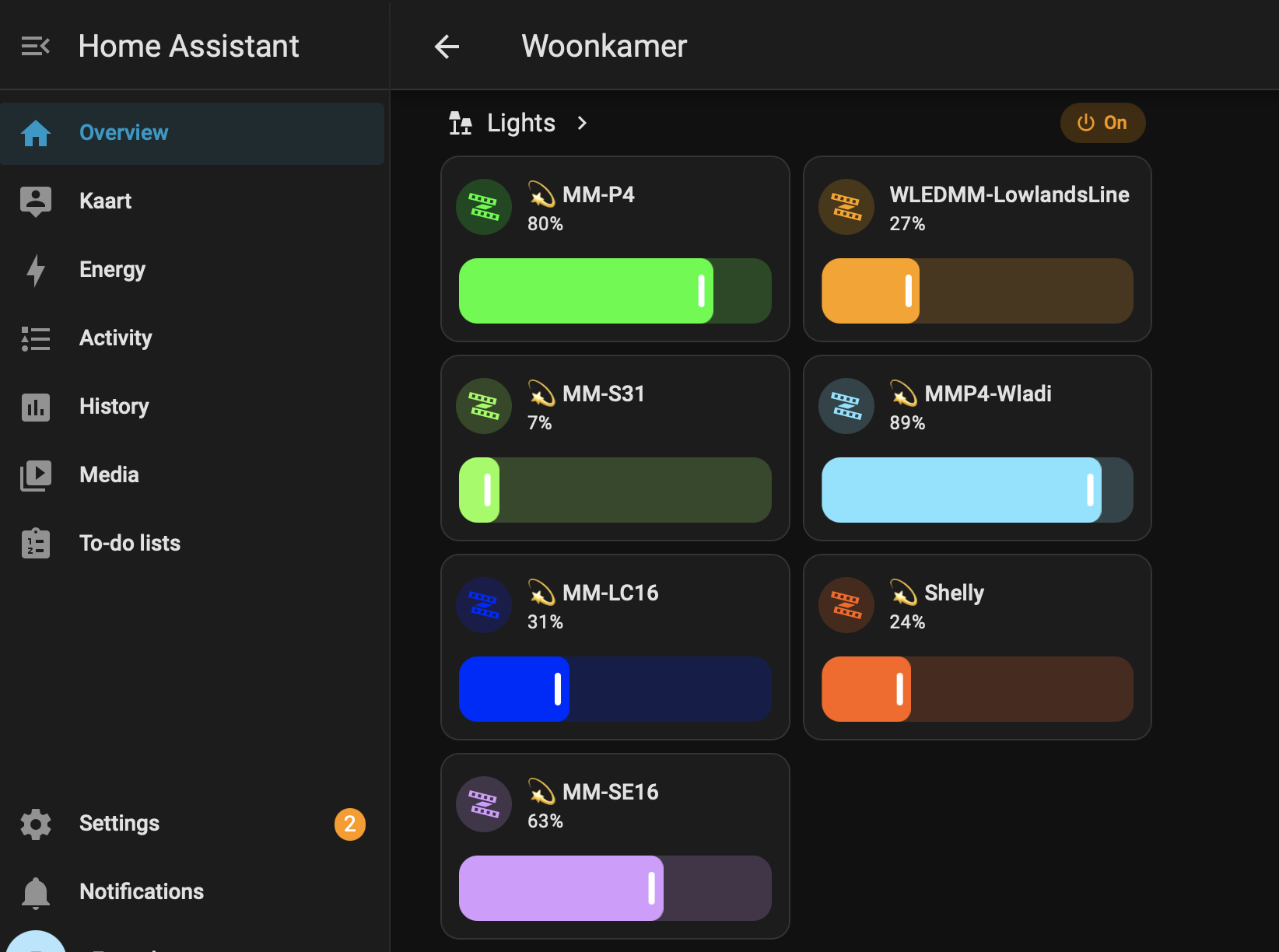1279x952 pixels.
Task: Click the star icon beside Shelly
Action: (903, 593)
